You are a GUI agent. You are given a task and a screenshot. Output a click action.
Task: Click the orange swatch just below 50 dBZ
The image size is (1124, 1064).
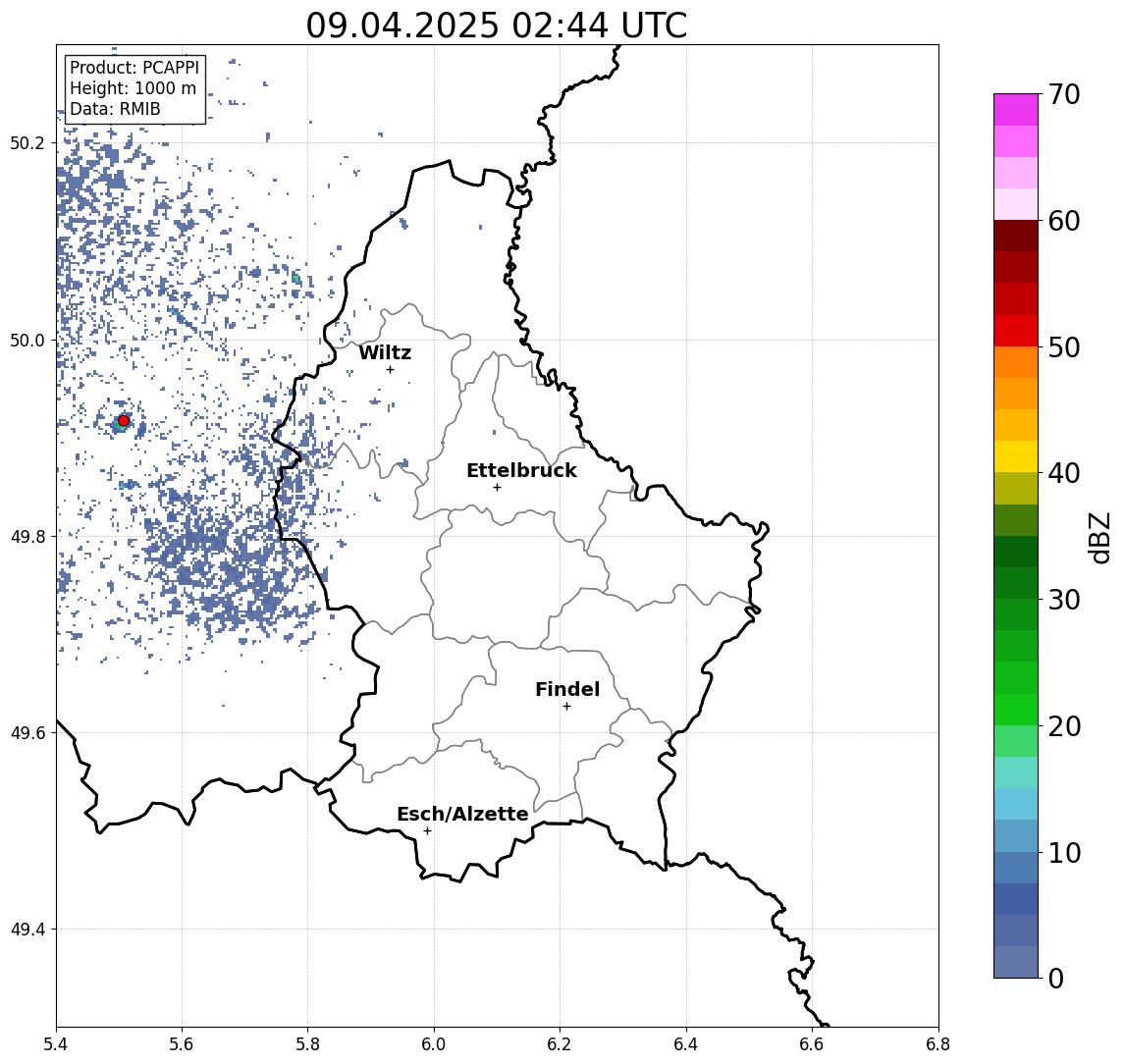click(x=1016, y=362)
